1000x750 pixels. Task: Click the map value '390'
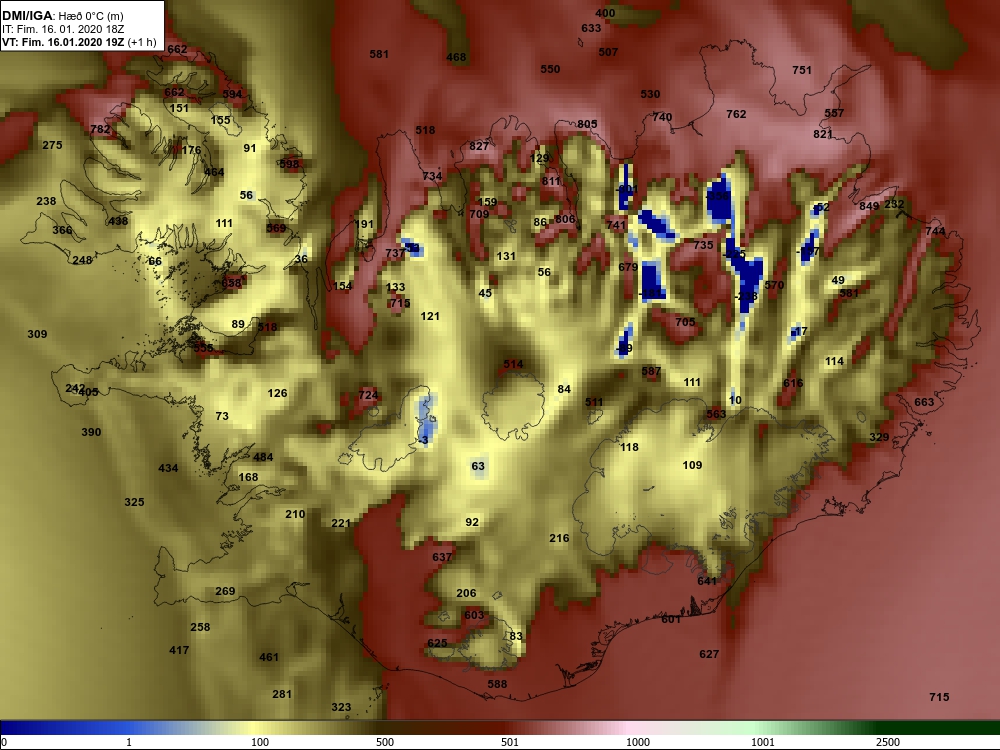91,432
